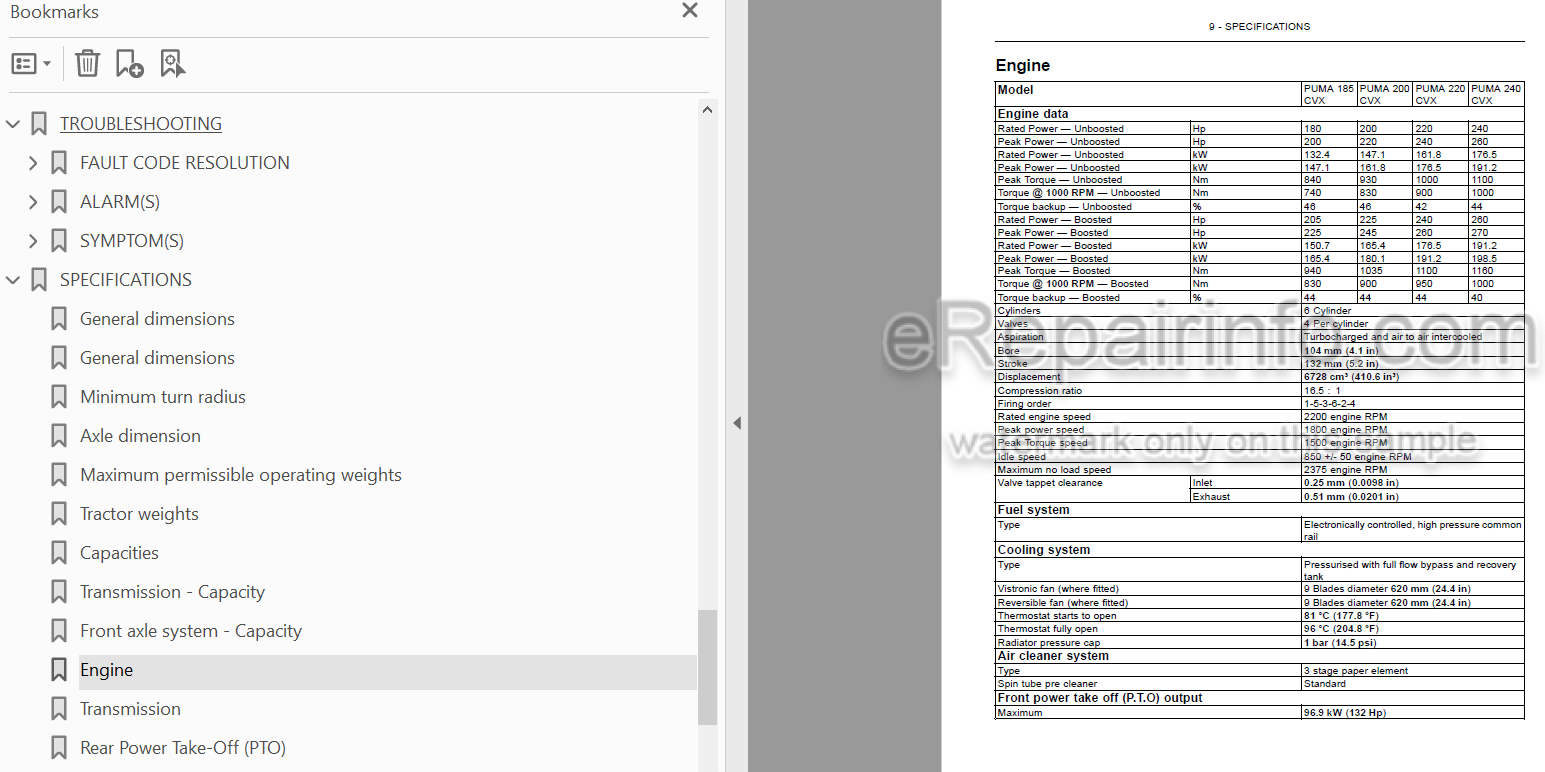This screenshot has width=1545, height=772.
Task: Click the Firing order row label
Action: click(x=1025, y=404)
